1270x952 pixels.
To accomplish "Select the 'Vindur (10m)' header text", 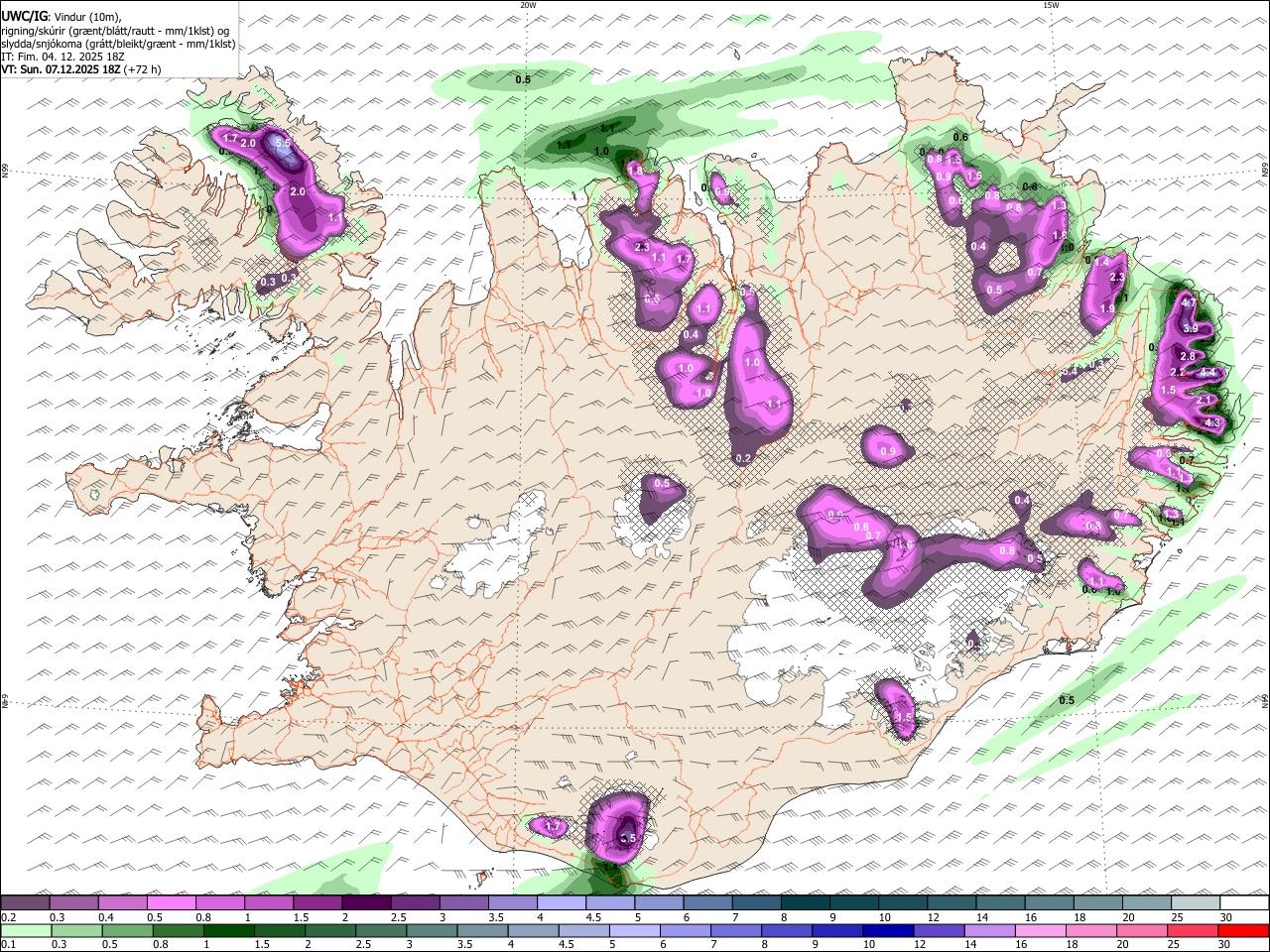I will [87, 17].
